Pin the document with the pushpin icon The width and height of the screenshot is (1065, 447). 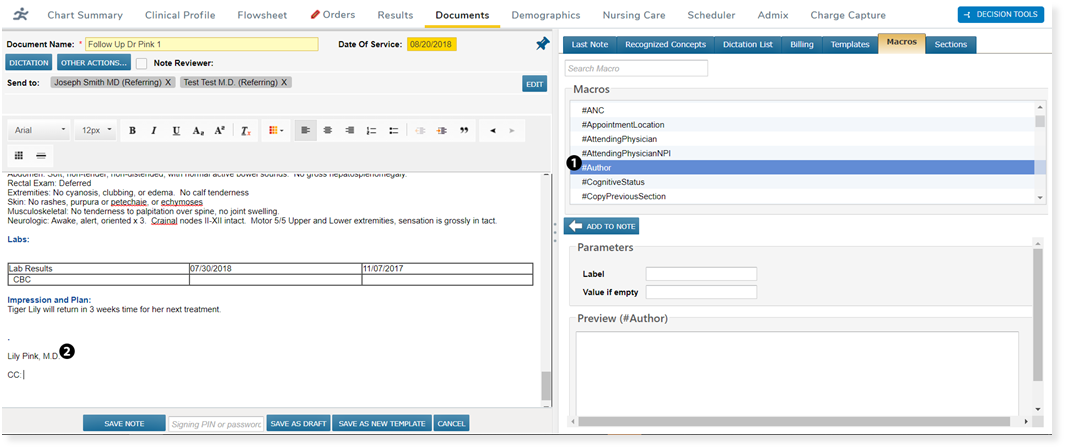click(x=541, y=44)
